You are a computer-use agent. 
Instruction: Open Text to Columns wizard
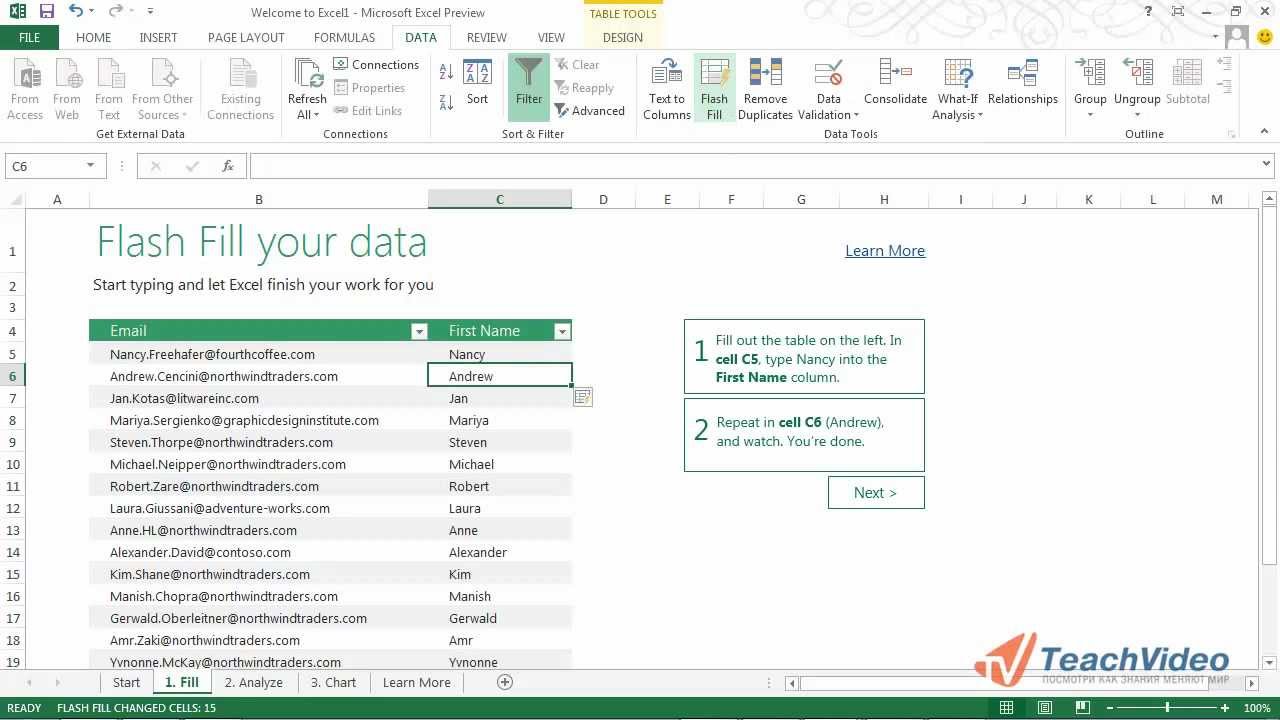(666, 89)
